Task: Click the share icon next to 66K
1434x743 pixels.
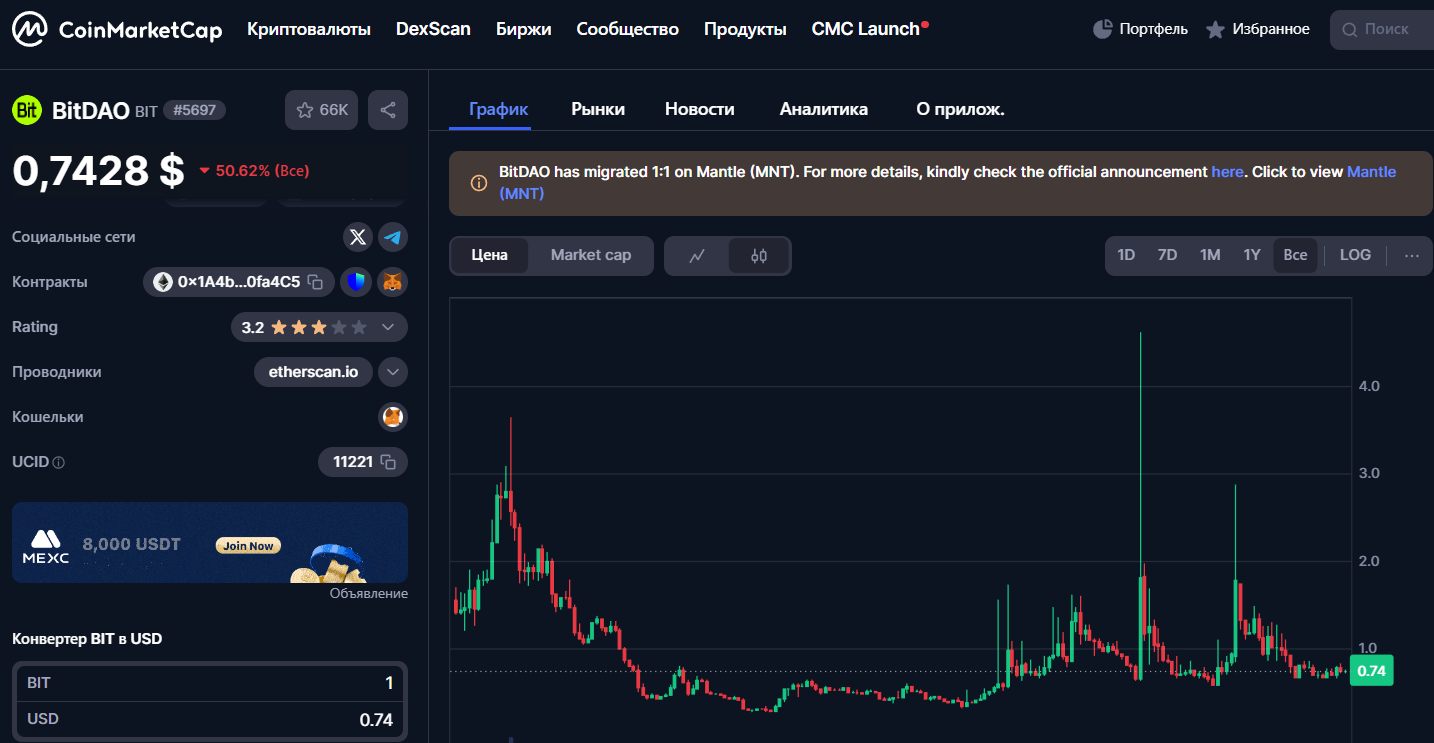Action: (388, 110)
